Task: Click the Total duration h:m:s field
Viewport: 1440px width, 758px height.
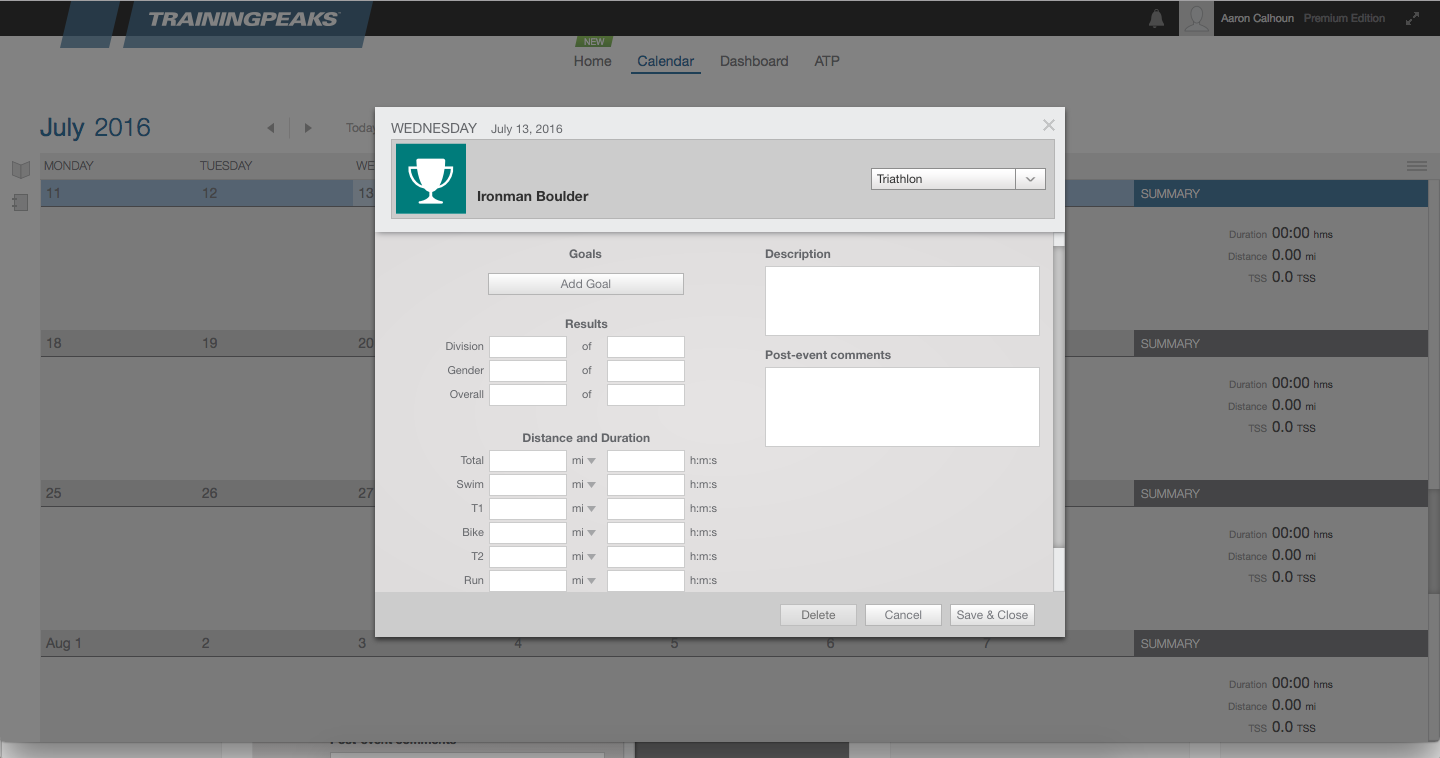Action: click(646, 461)
